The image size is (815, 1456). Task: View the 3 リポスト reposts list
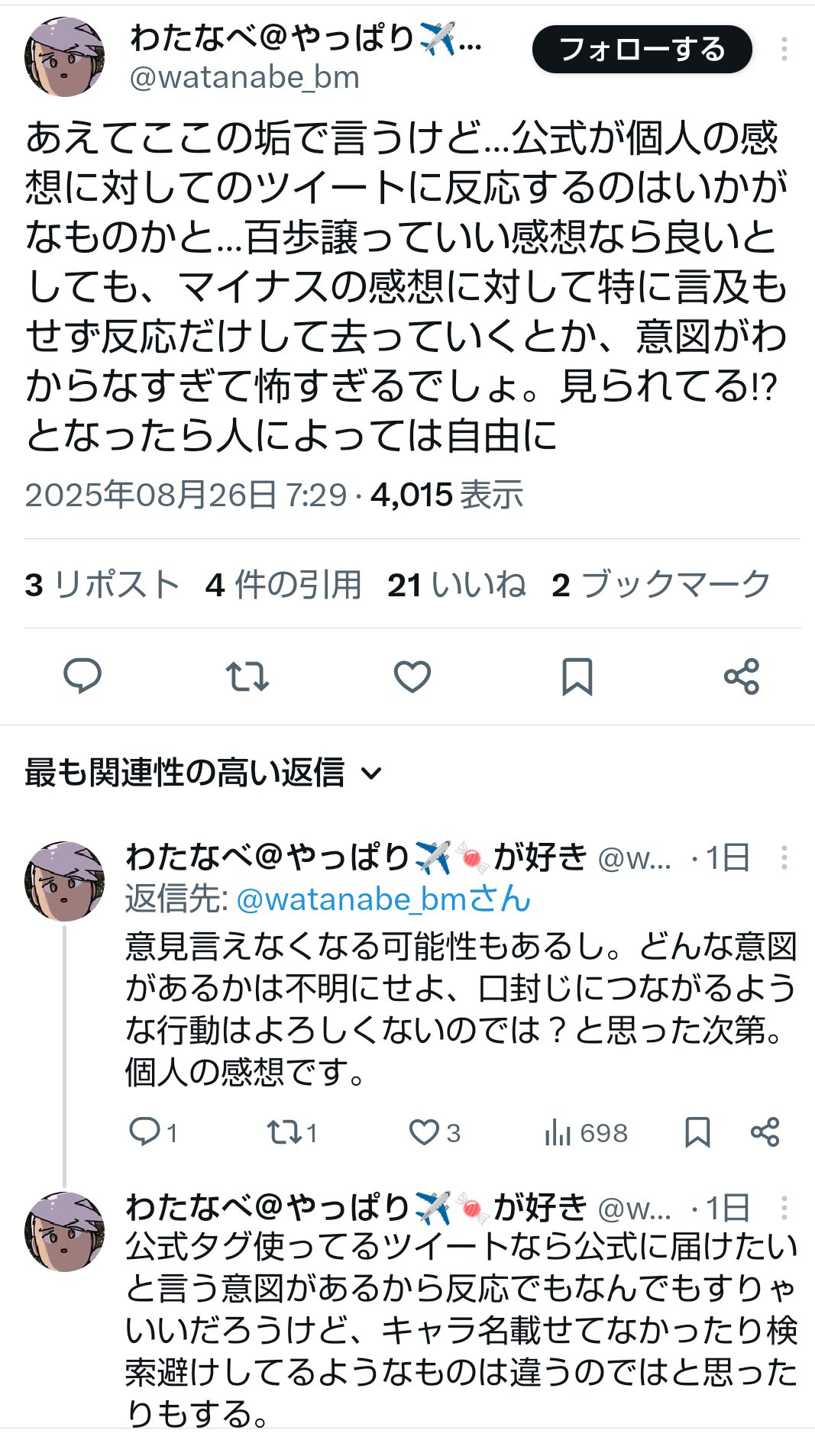coord(102,585)
